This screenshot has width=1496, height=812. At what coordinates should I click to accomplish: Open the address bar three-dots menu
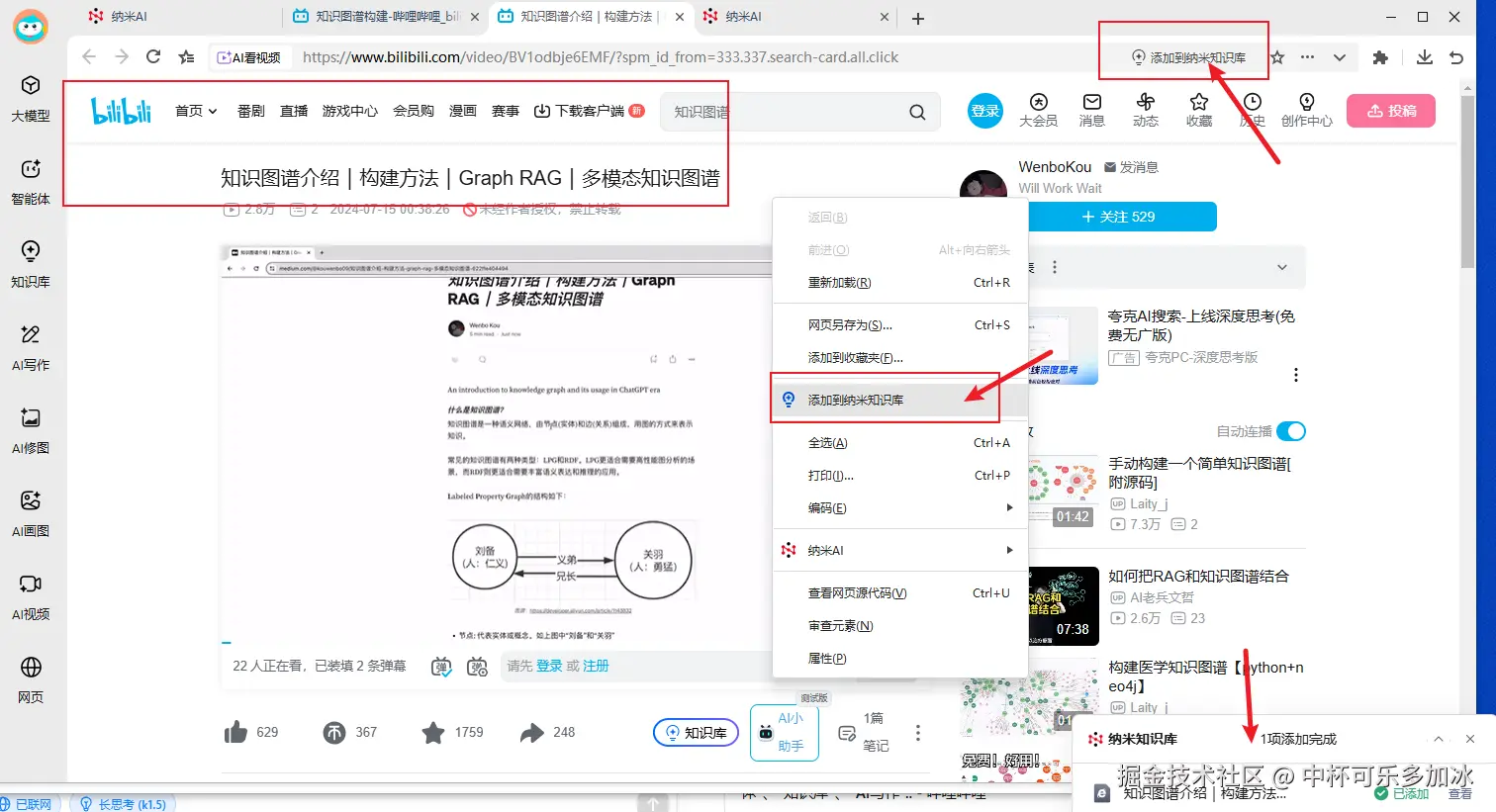pos(1308,57)
